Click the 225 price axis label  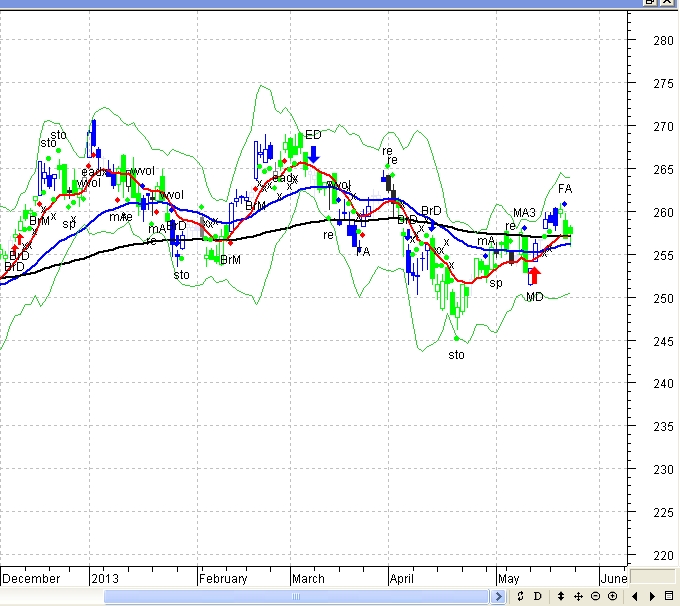663,513
